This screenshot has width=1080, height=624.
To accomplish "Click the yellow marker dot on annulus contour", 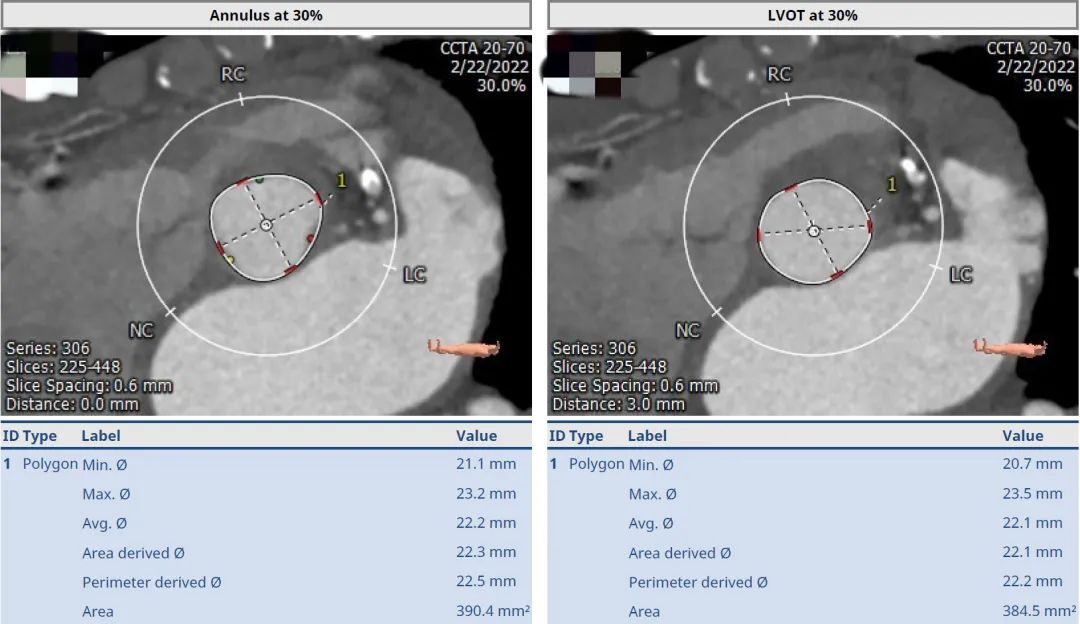I will [x=230, y=260].
